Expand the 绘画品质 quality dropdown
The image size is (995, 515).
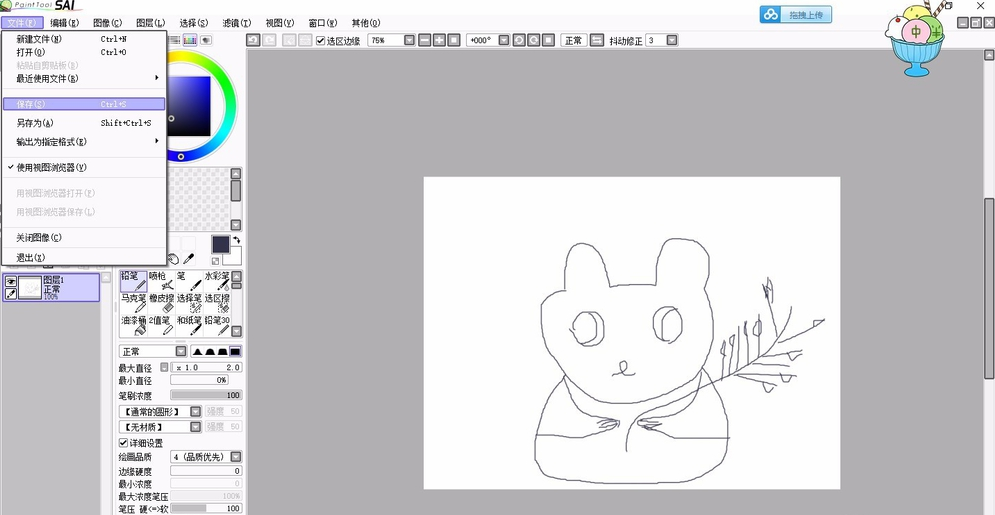click(x=236, y=457)
